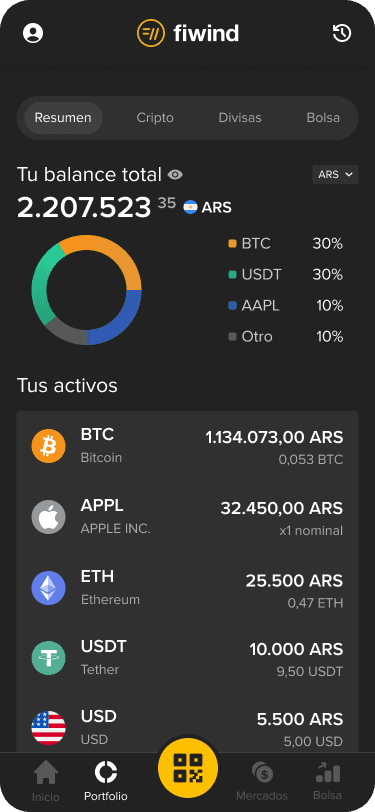
Task: Tap the Bitcoin orange coin icon
Action: click(x=49, y=445)
